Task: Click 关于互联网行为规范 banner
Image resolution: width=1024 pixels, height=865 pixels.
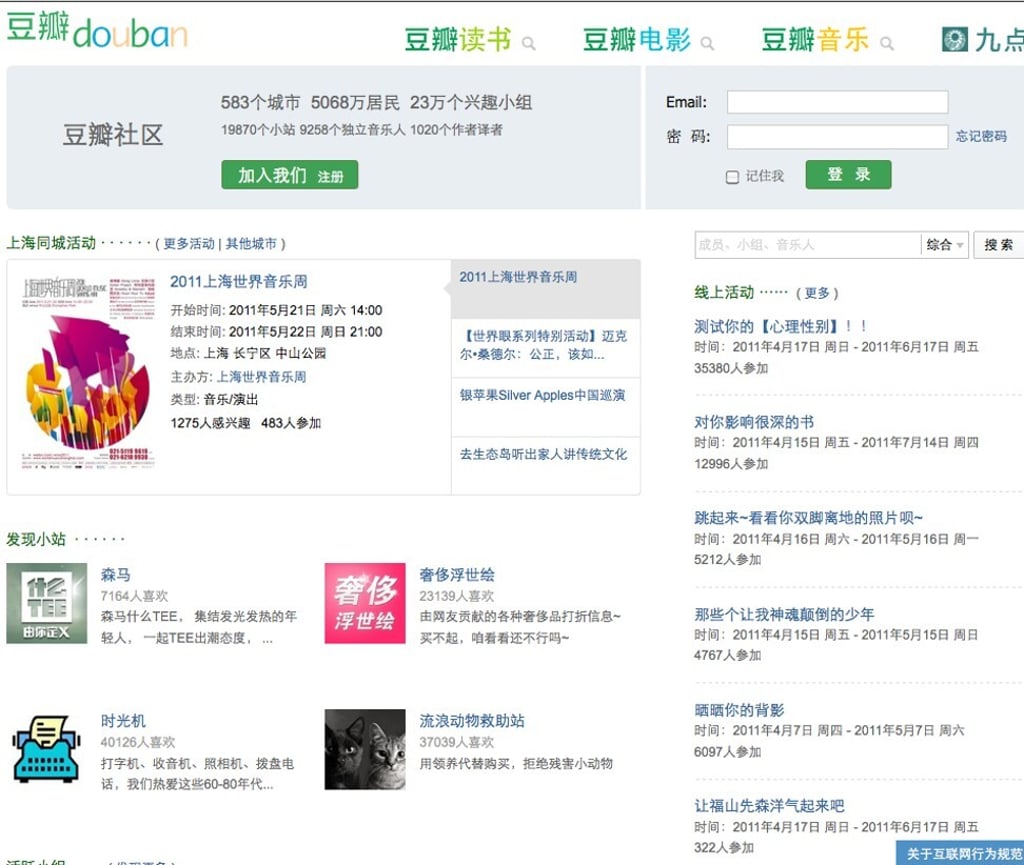Action: click(960, 853)
